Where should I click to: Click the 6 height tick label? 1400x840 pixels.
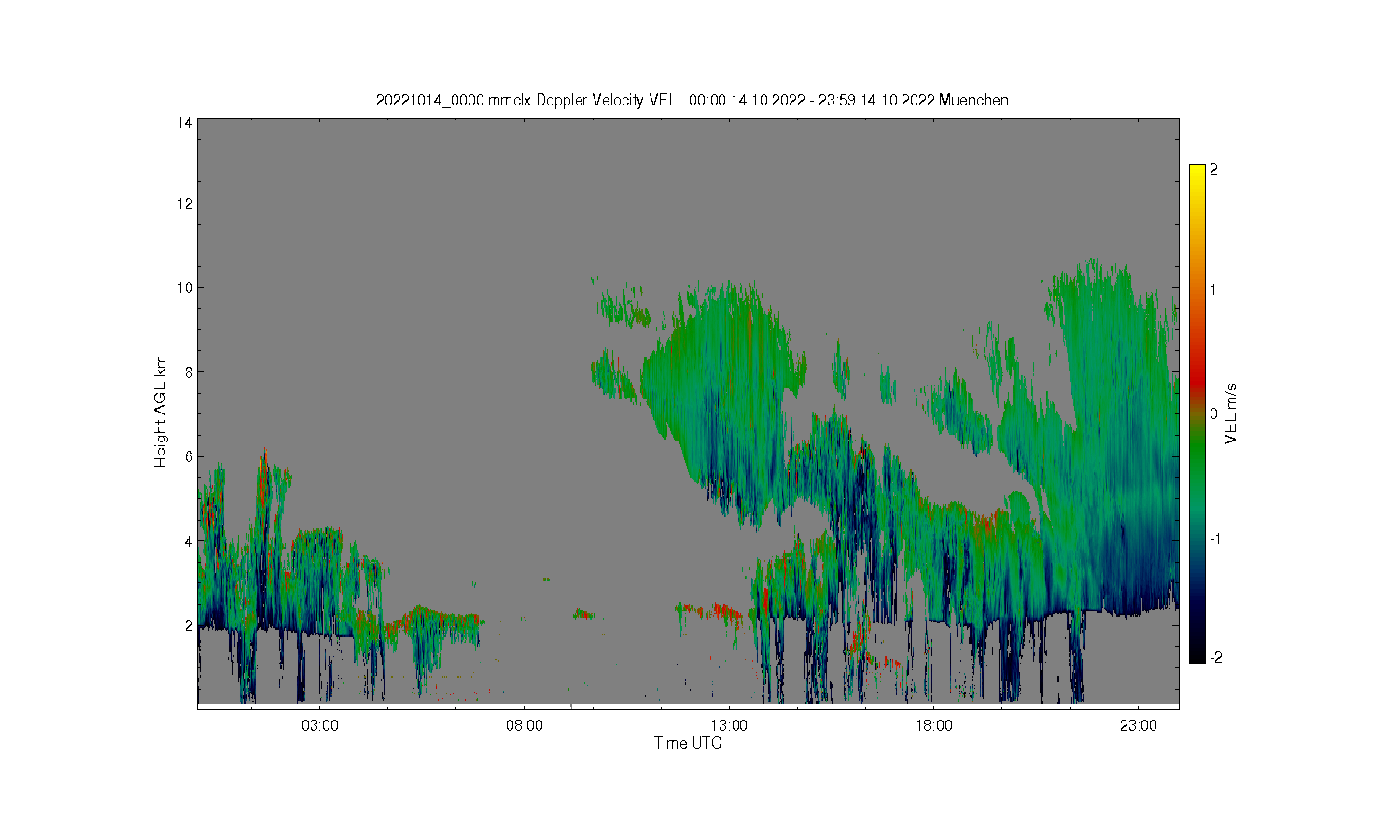coord(189,456)
